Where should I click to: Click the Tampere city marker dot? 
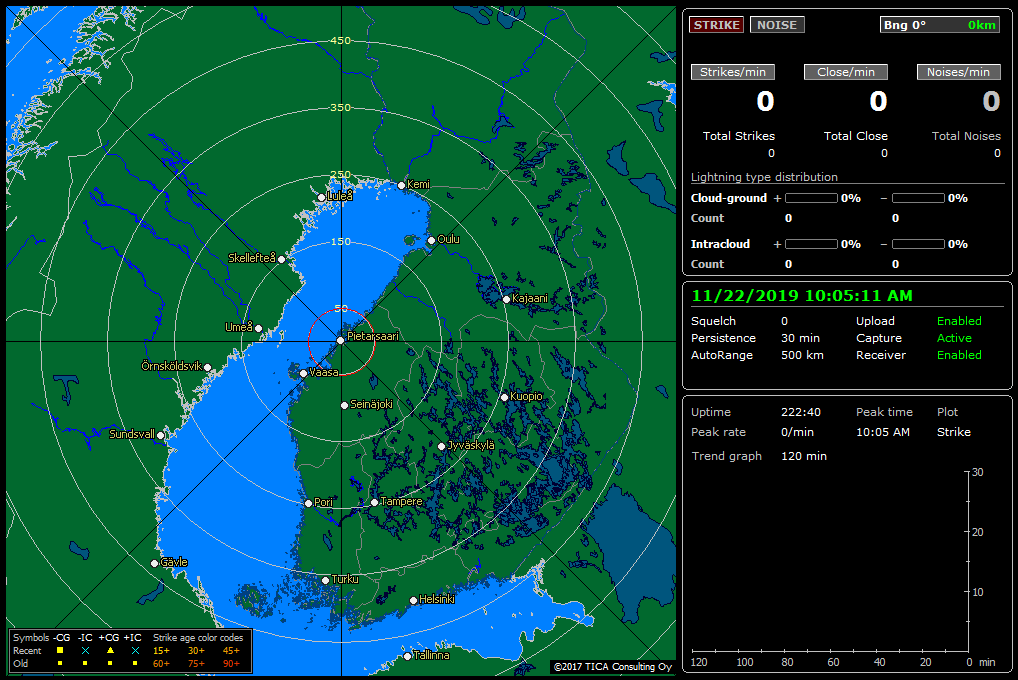[x=374, y=502]
